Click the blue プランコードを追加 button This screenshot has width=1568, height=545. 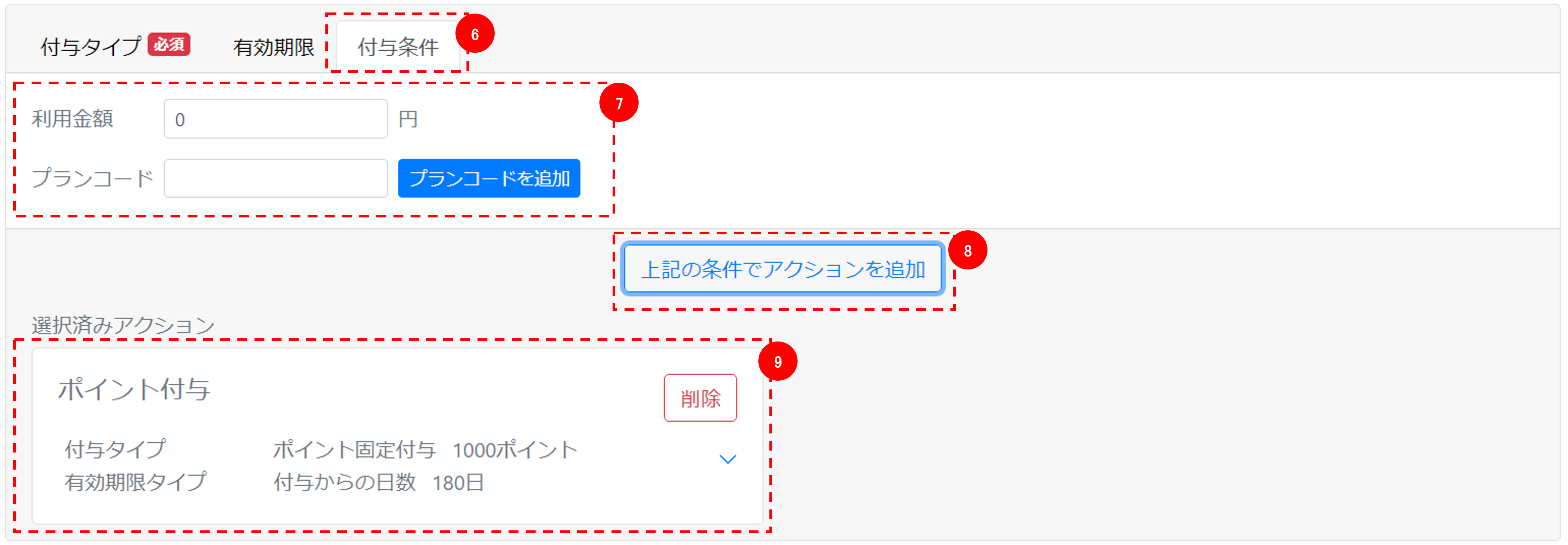click(x=489, y=179)
